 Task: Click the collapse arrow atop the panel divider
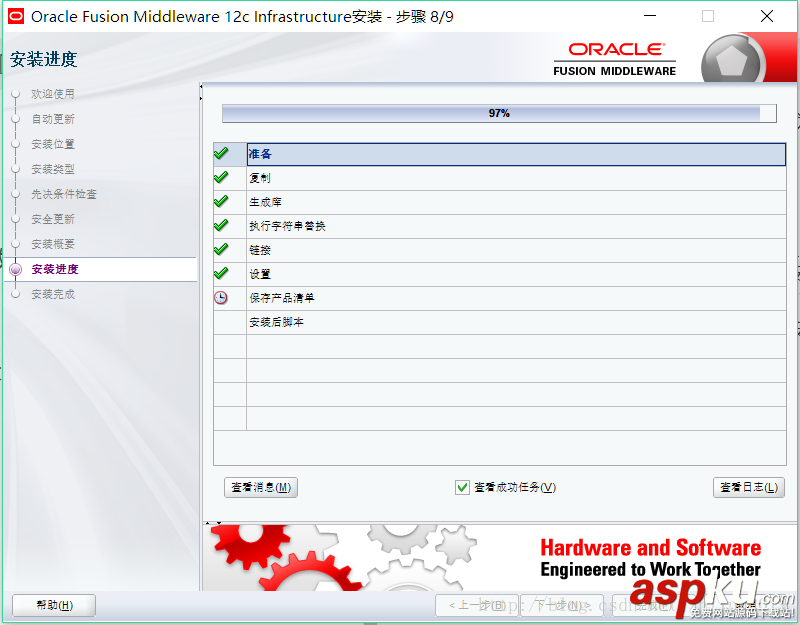(201, 87)
